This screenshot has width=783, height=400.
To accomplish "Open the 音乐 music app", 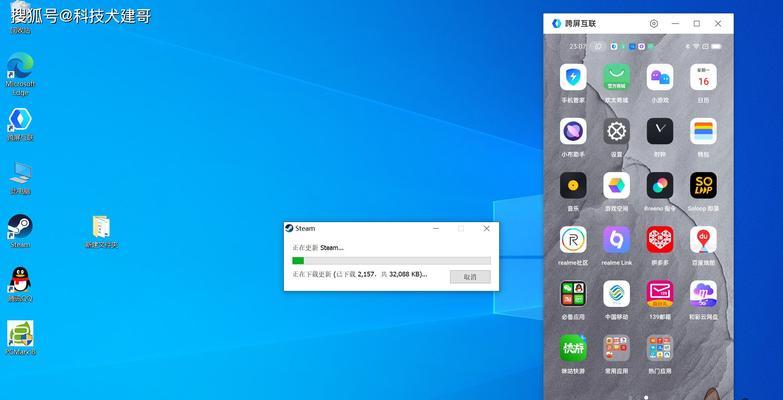I will (573, 185).
